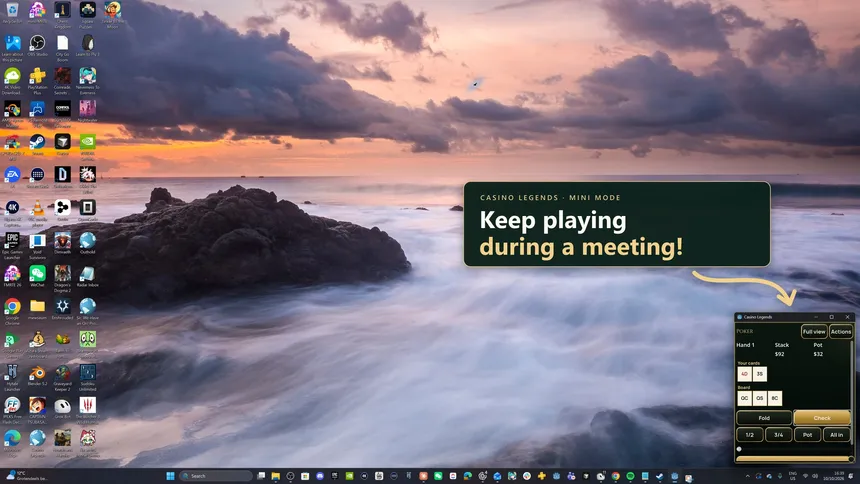Click Check in the Casino Legends poker window
Image resolution: width=860 pixels, height=484 pixels.
click(x=822, y=418)
